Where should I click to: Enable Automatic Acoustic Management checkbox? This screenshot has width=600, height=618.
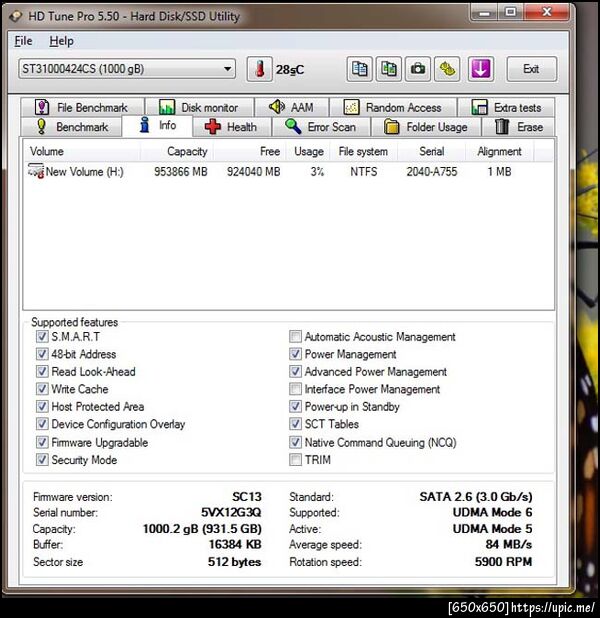295,337
